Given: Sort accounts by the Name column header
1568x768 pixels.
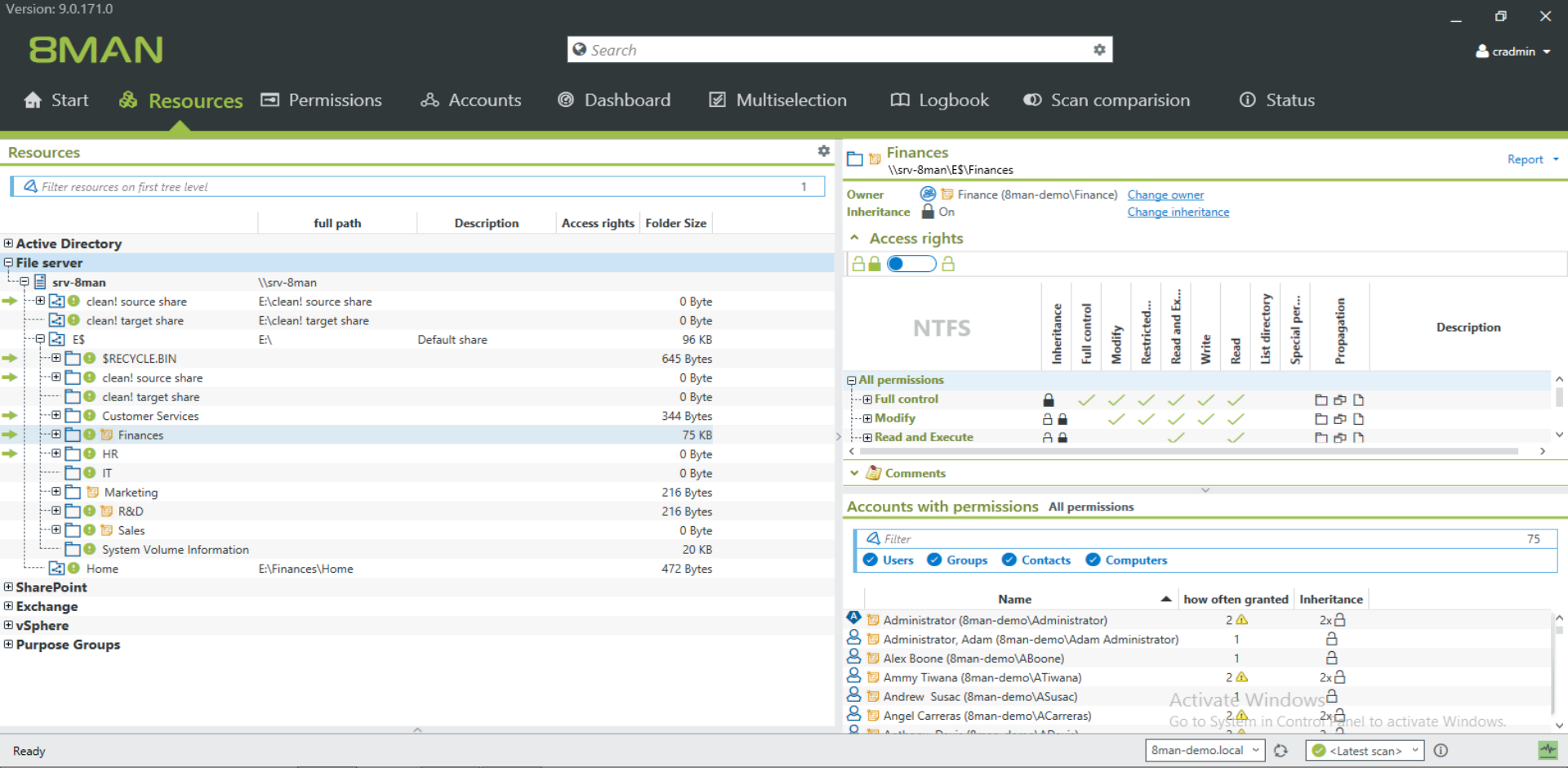Looking at the screenshot, I should pyautogui.click(x=1014, y=599).
